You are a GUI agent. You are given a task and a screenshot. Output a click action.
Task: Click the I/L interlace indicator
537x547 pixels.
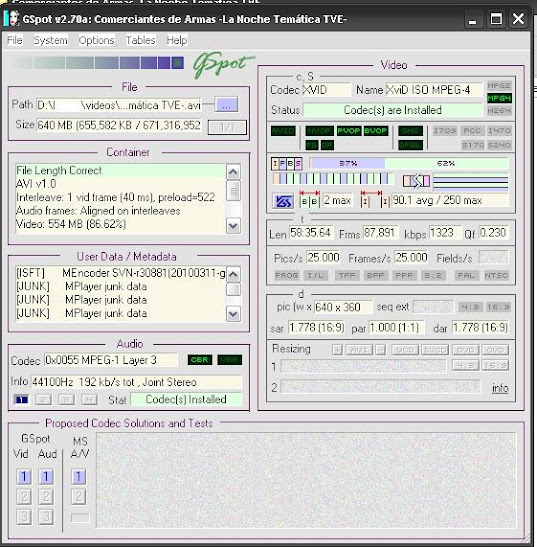(x=315, y=275)
